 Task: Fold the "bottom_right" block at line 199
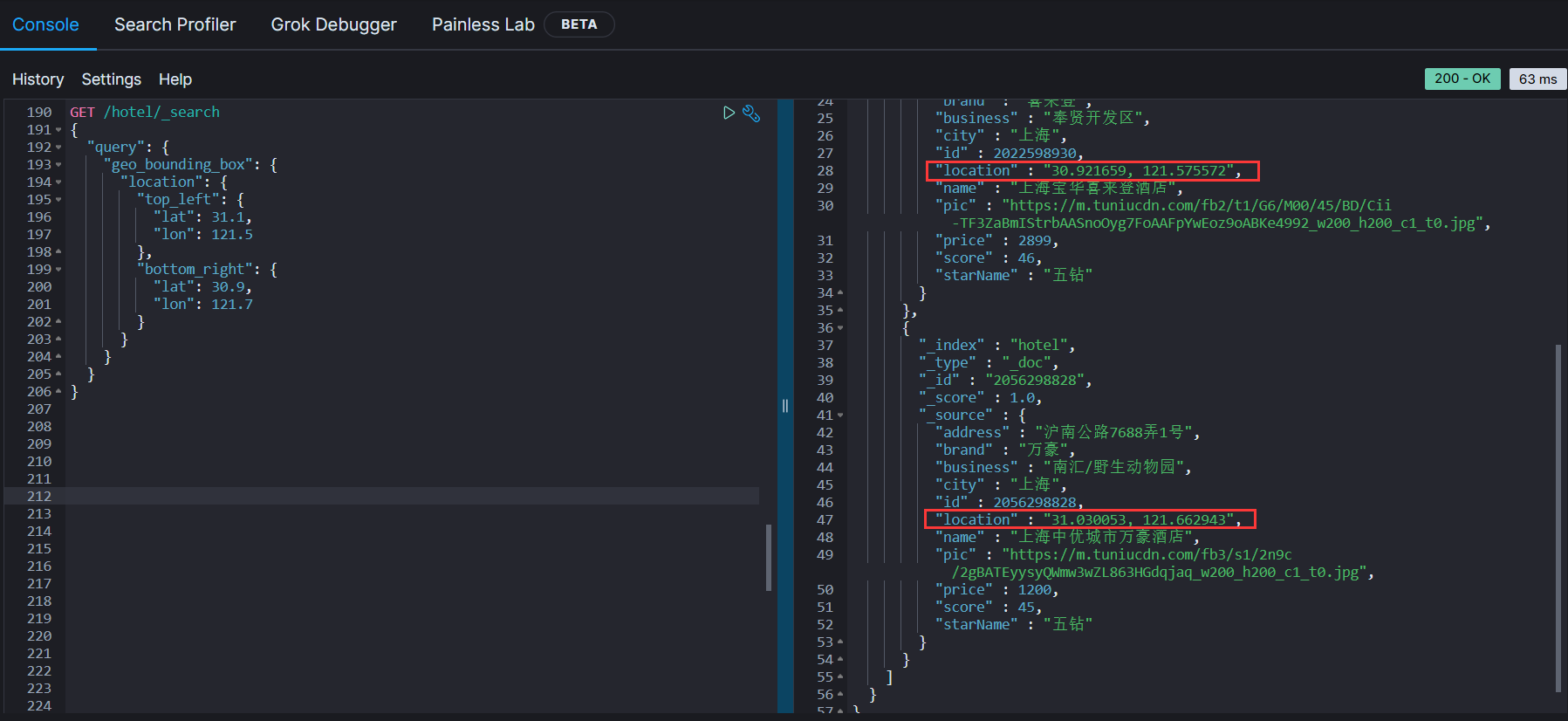coord(58,270)
